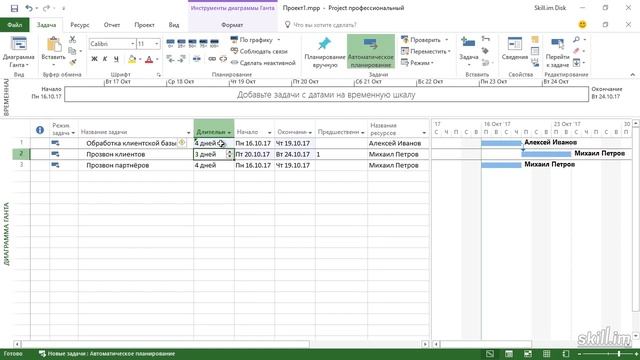The width and height of the screenshot is (640, 360).
Task: Click the Save icon in quick access toolbar
Action: coord(14,8)
